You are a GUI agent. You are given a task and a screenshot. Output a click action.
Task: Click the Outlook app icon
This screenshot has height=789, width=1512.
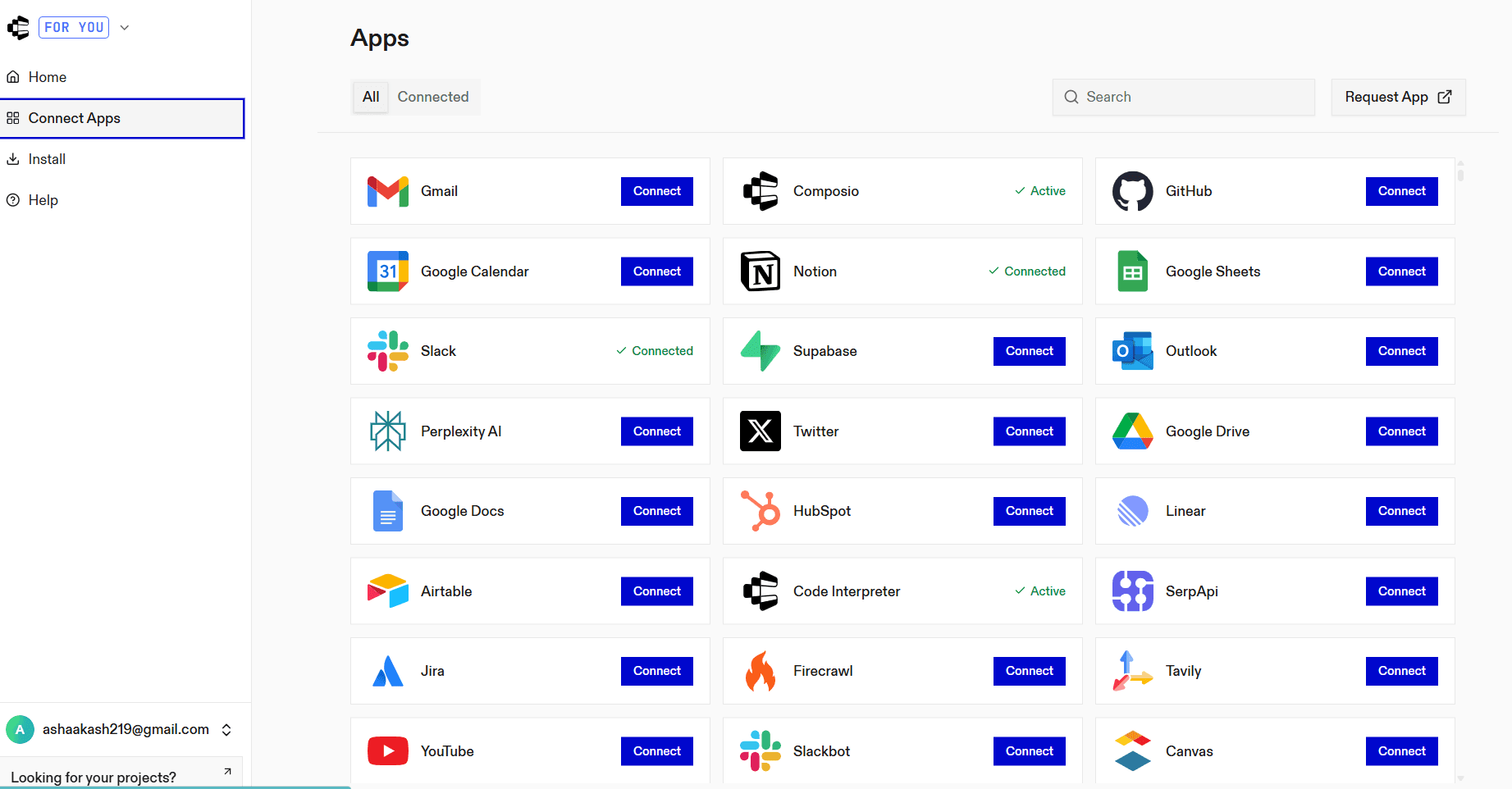[1133, 351]
